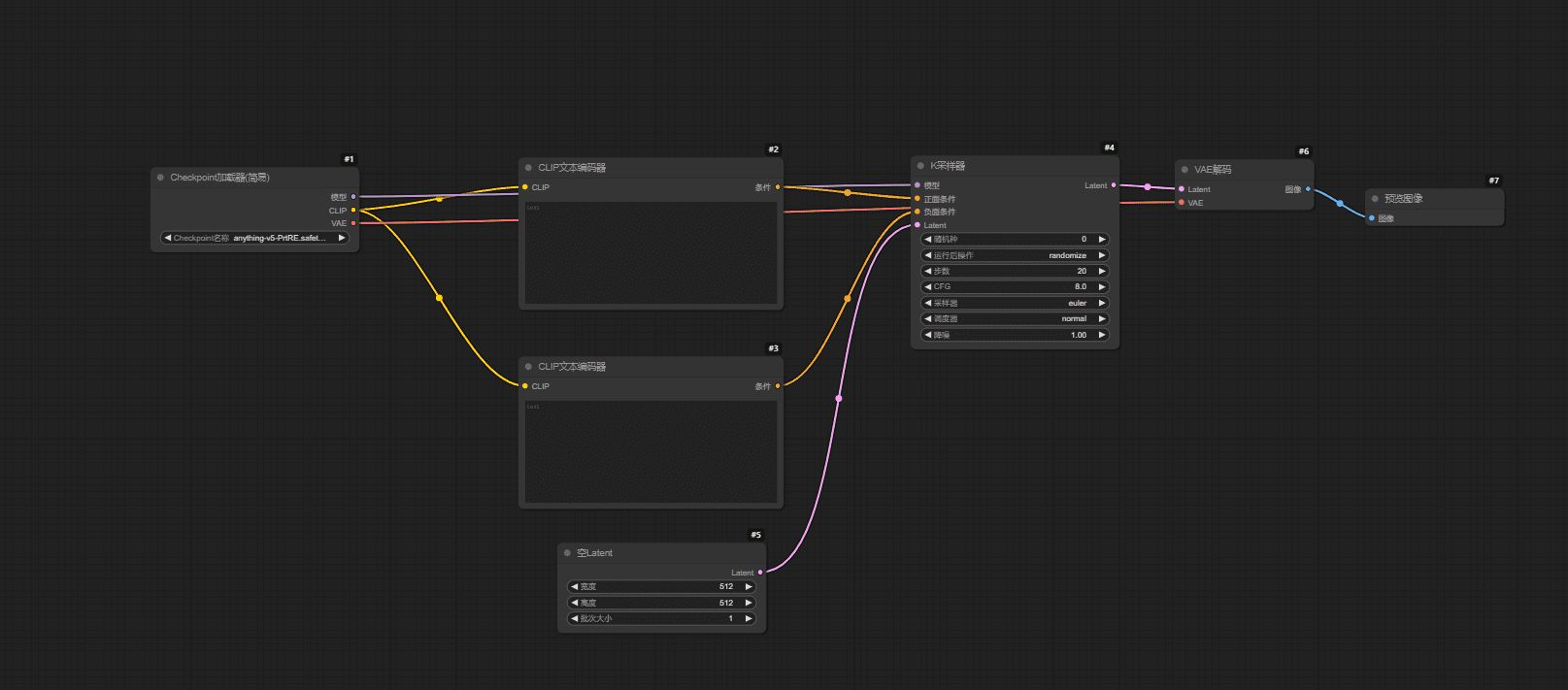This screenshot has height=690, width=1568.
Task: Select the 空Latent node title
Action: click(595, 553)
